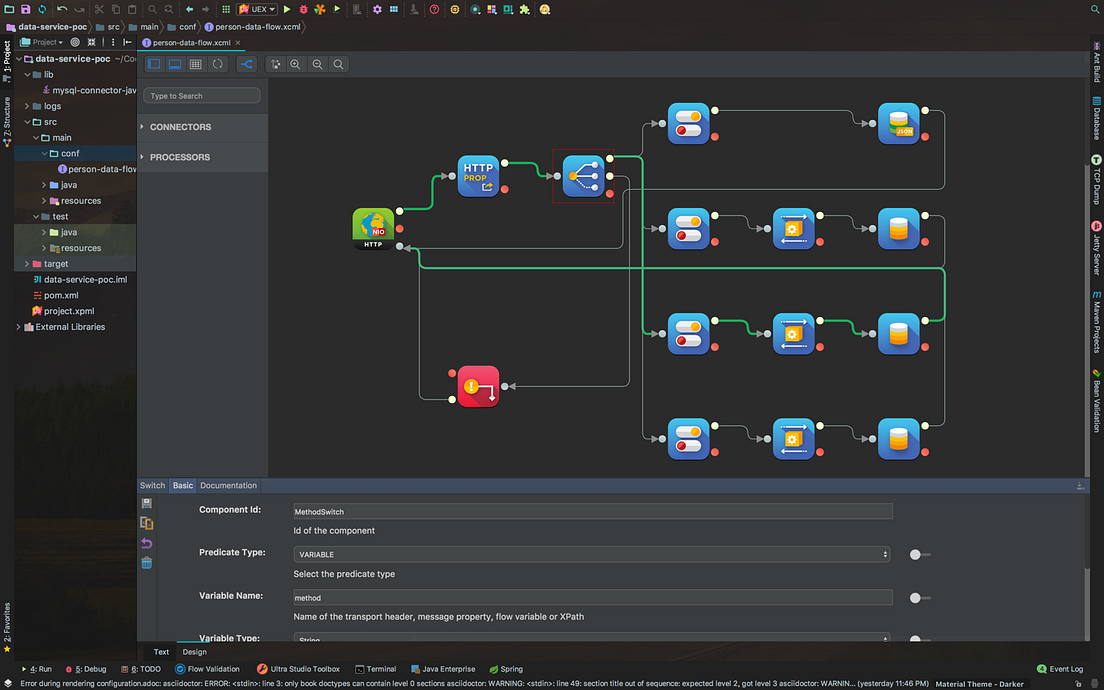Image resolution: width=1104 pixels, height=690 pixels.
Task: Select the flow routing icon in the designer toolbar
Action: tap(247, 63)
